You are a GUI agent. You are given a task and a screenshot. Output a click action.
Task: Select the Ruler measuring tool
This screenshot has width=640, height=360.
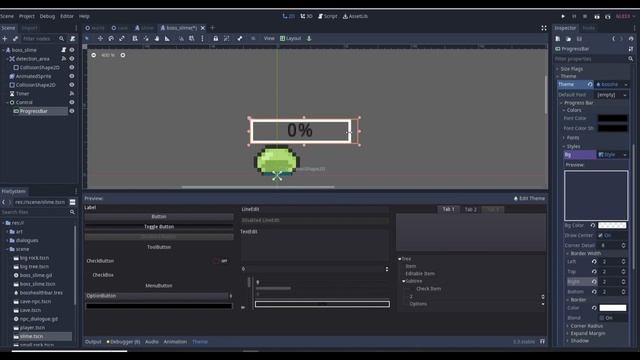pos(167,38)
